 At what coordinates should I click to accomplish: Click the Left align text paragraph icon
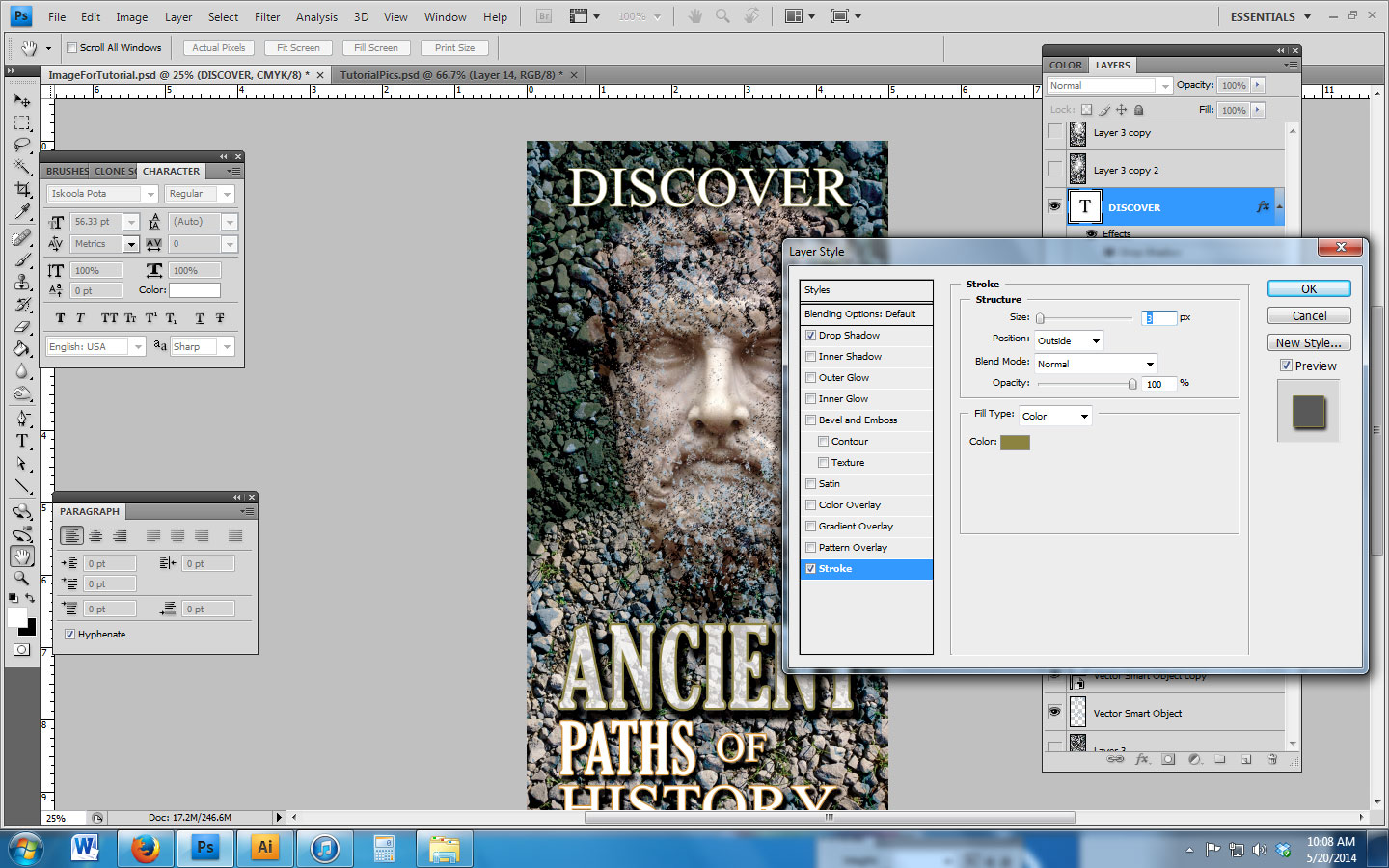click(71, 535)
